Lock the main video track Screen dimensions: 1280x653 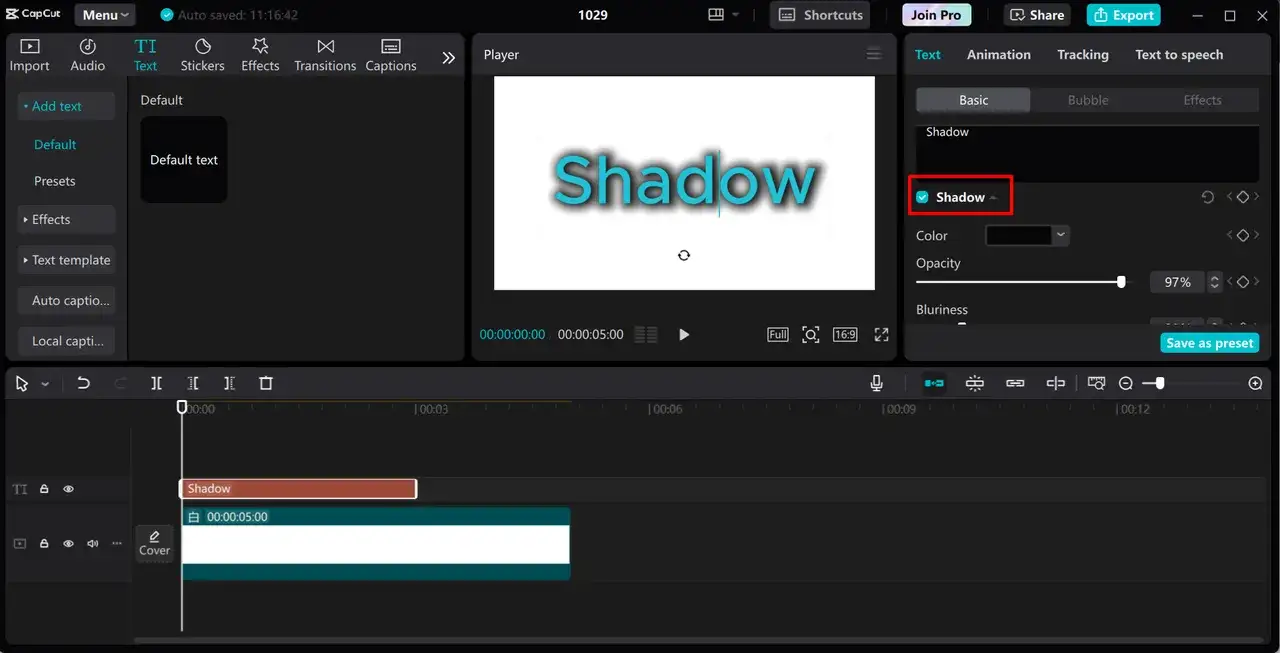tap(44, 544)
